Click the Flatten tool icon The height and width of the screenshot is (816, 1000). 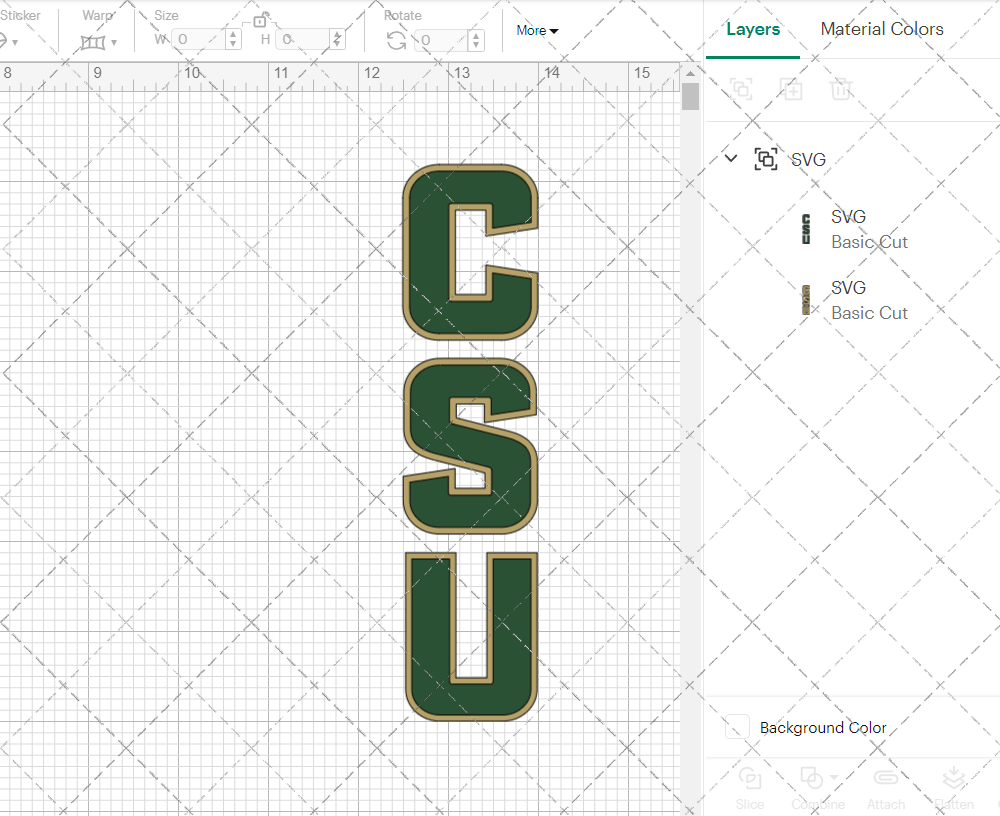pyautogui.click(x=953, y=779)
